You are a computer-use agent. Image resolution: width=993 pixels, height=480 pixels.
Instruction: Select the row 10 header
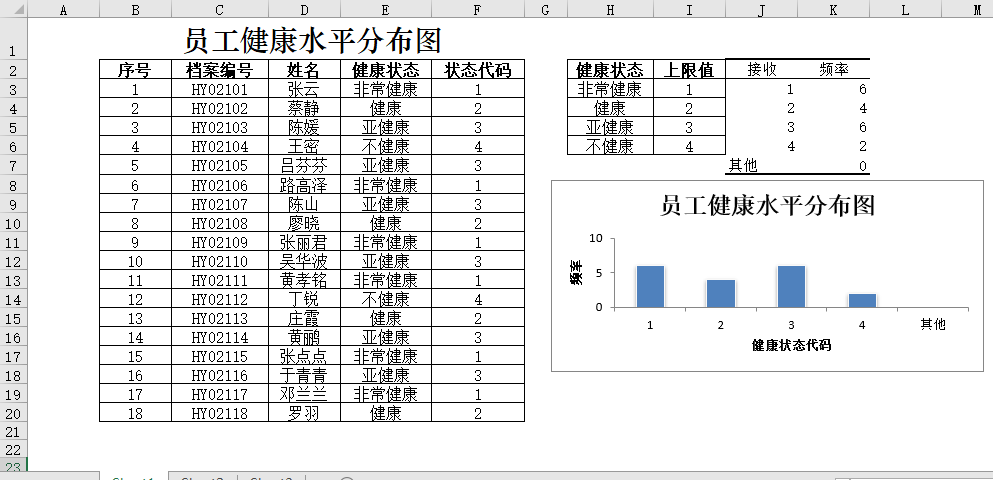[x=13, y=223]
